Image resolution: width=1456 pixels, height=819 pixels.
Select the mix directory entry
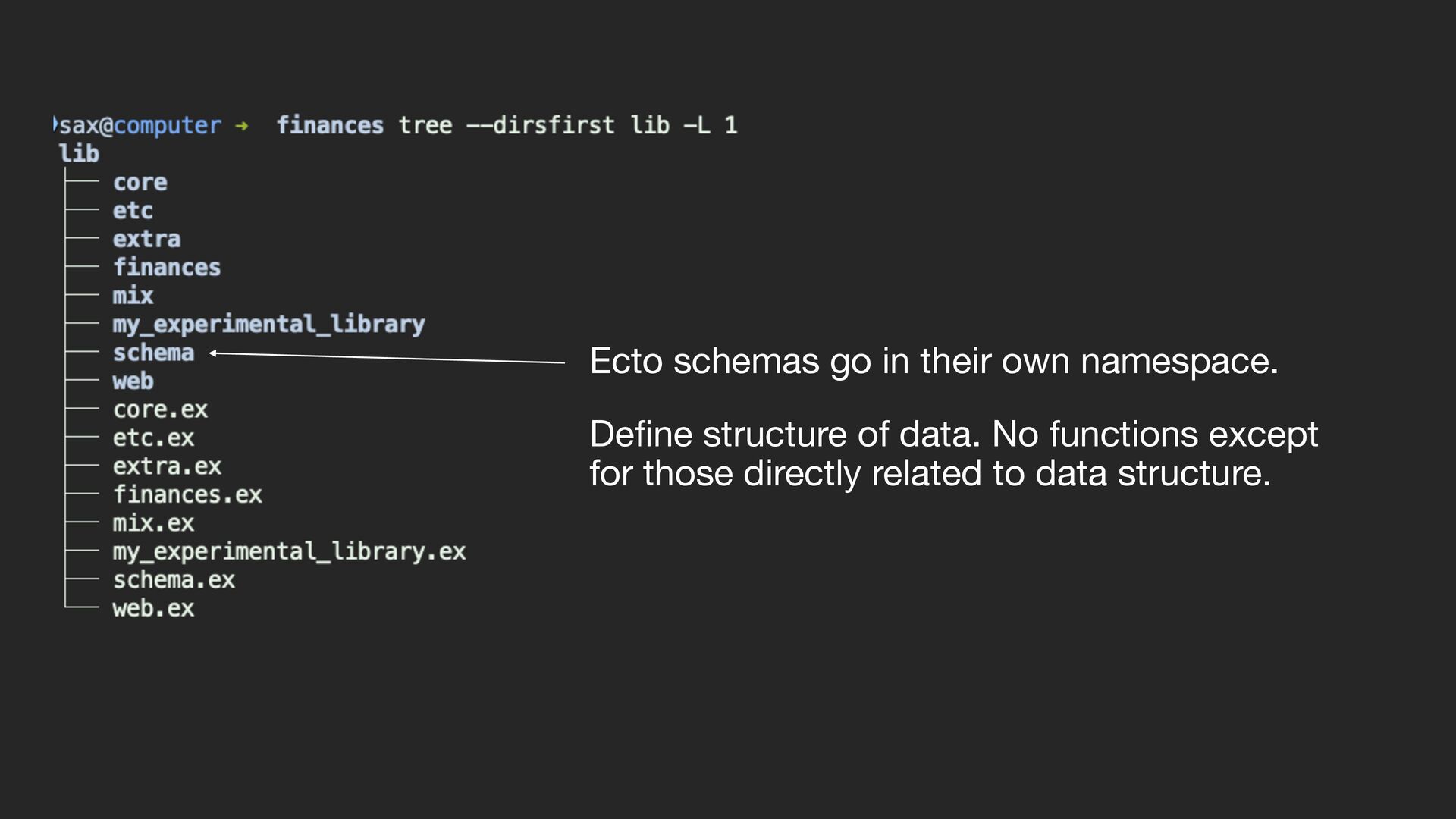133,296
